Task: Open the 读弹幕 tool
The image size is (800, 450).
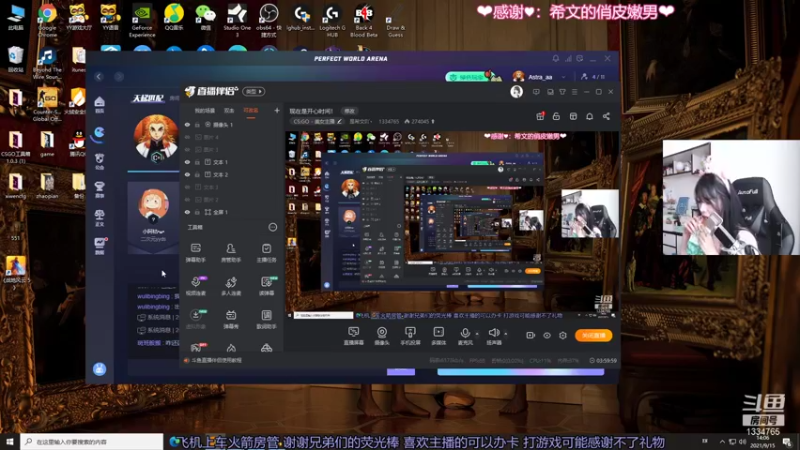Action: 266,285
